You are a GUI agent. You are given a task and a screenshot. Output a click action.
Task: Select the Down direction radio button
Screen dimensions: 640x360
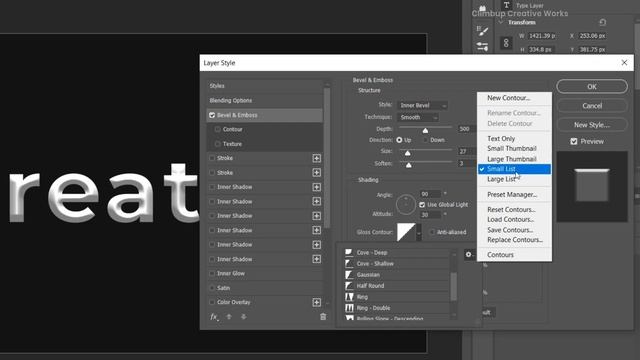point(425,140)
